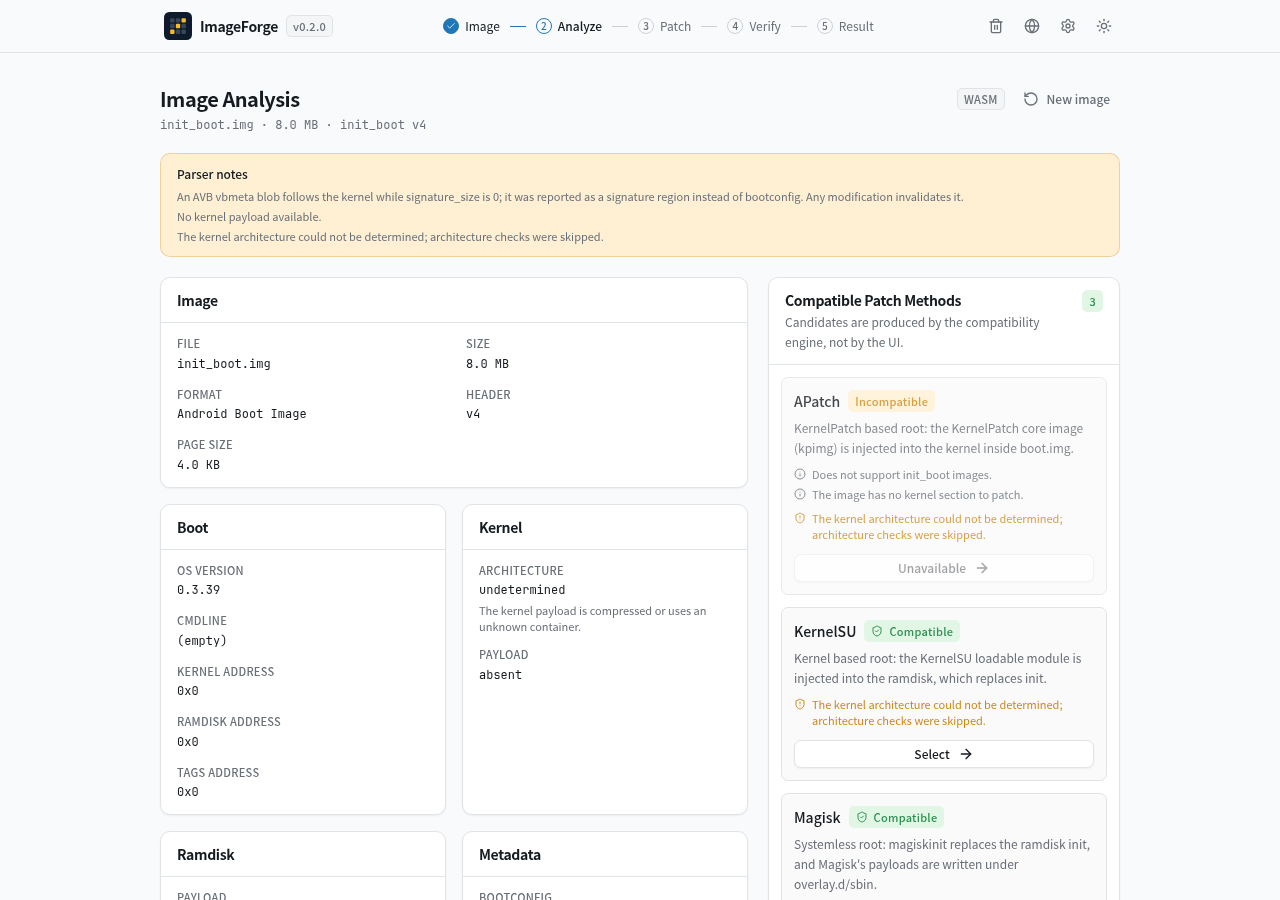
Task: Open the language globe icon
Action: tap(1032, 26)
